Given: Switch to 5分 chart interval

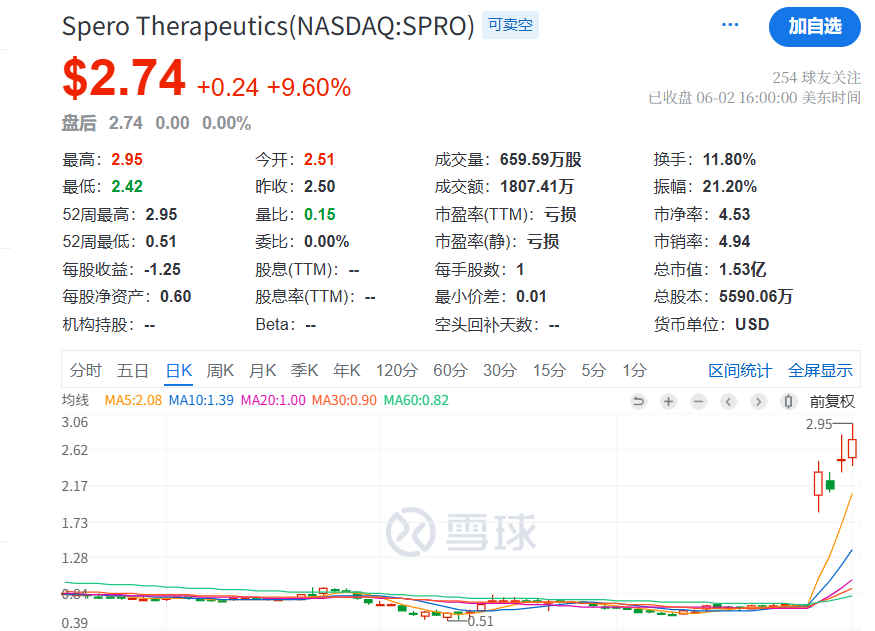Looking at the screenshot, I should (x=594, y=370).
